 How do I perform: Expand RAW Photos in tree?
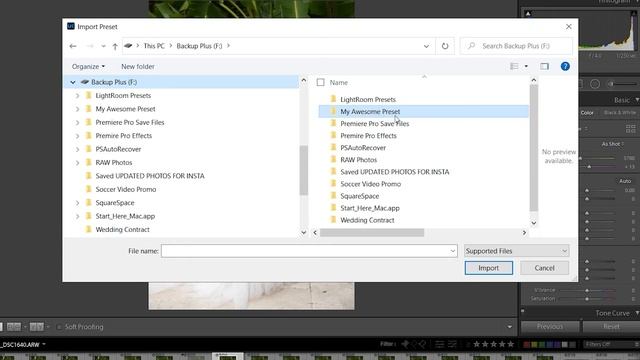[x=77, y=162]
